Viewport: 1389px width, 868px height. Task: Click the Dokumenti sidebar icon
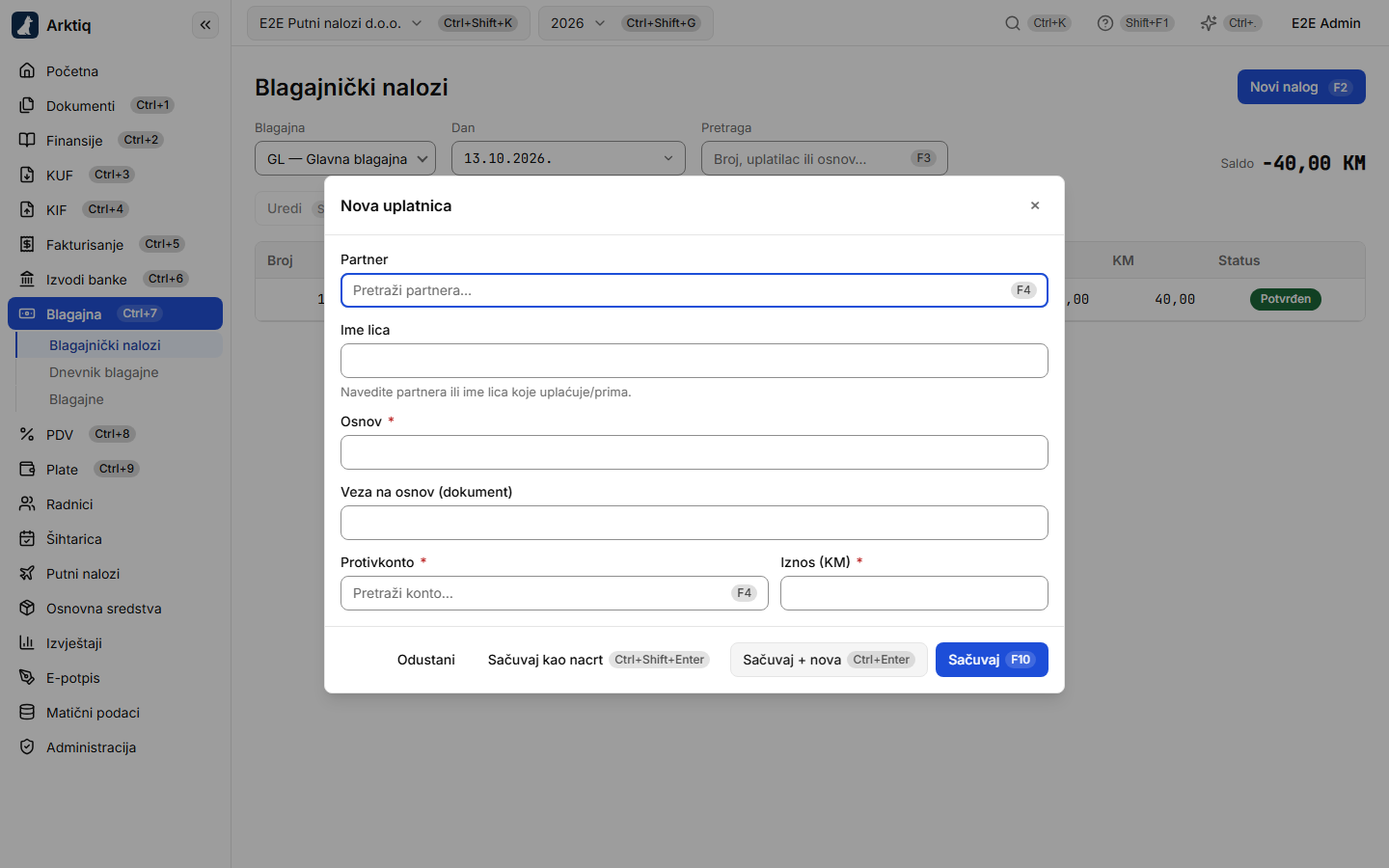coord(27,105)
